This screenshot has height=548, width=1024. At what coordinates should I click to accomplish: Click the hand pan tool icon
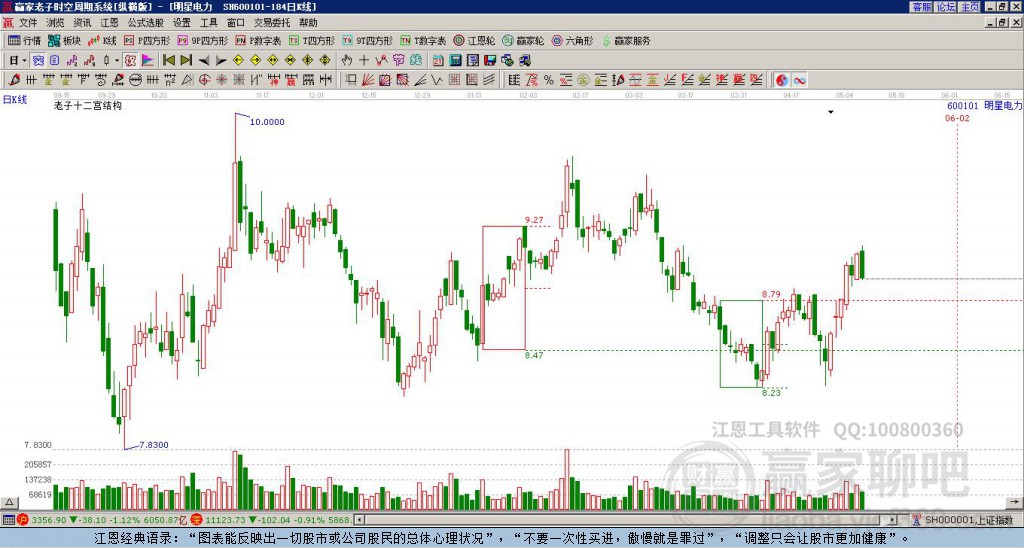click(x=349, y=60)
